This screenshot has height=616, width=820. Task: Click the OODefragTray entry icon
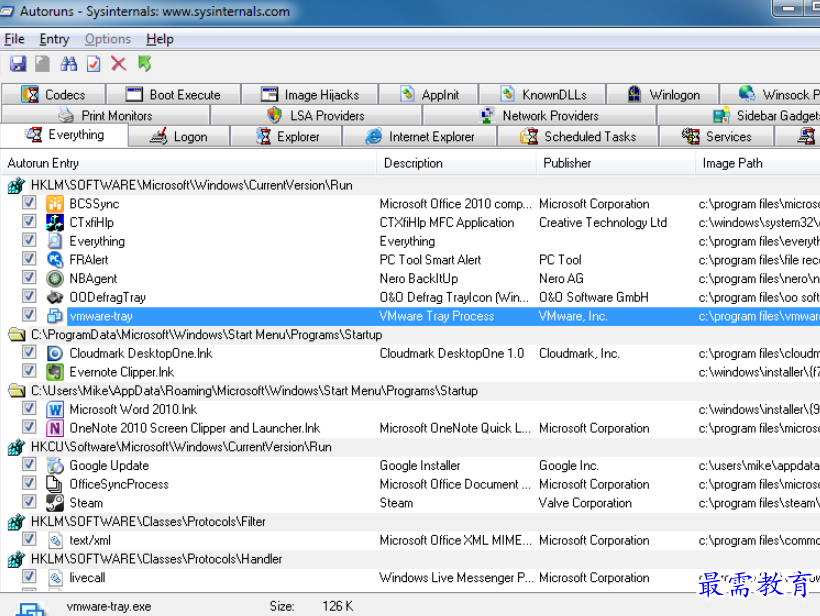(x=54, y=298)
